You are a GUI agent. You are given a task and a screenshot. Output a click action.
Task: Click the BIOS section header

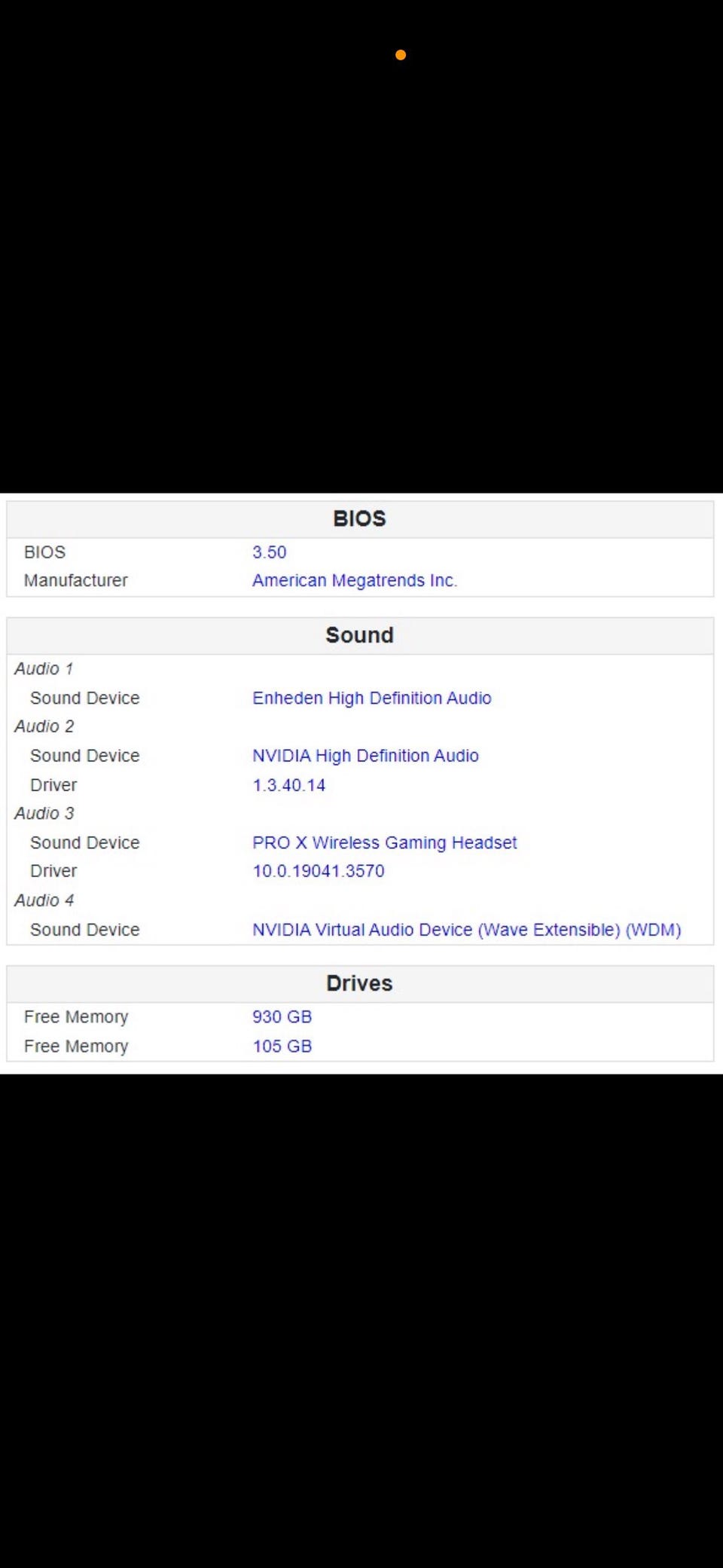tap(359, 519)
